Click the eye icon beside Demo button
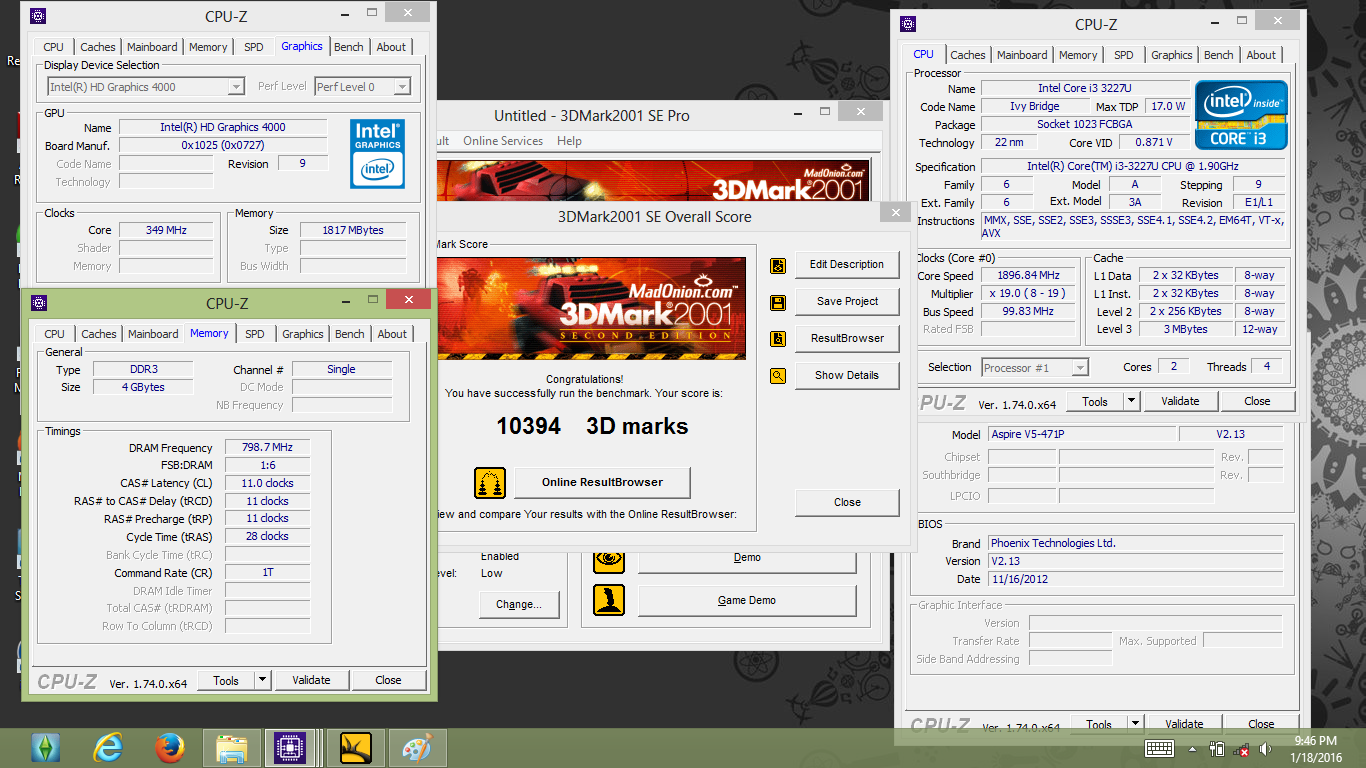The image size is (1366, 768). 609,558
